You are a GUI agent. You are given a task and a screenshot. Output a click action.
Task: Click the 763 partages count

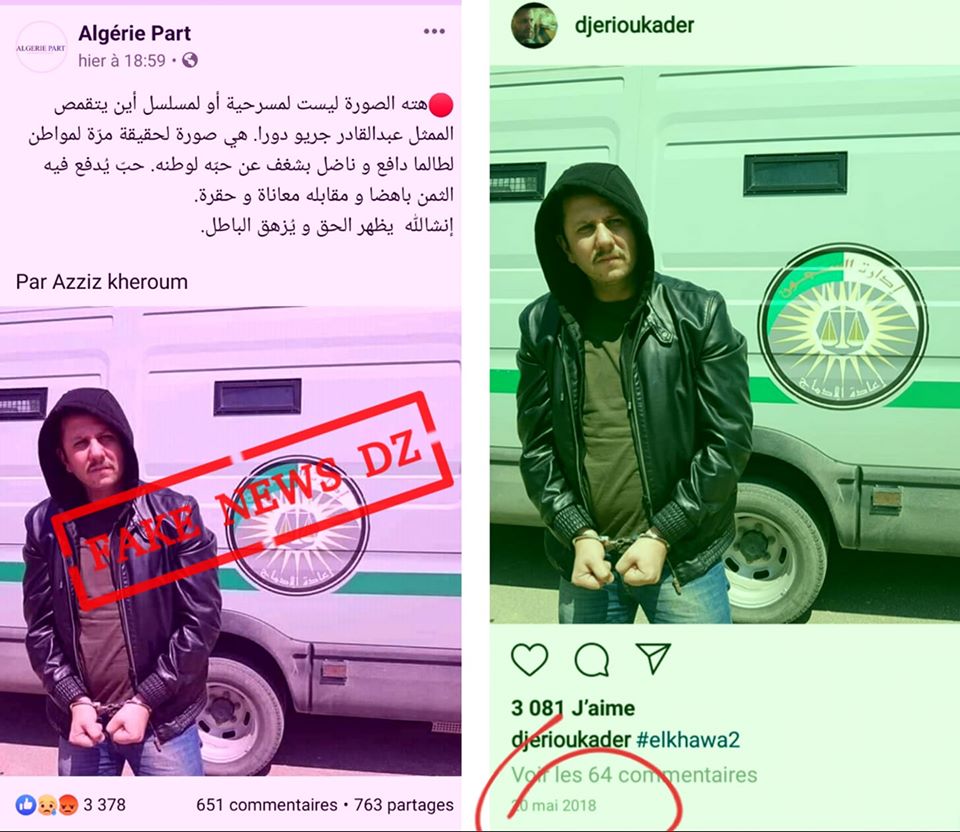coord(403,804)
